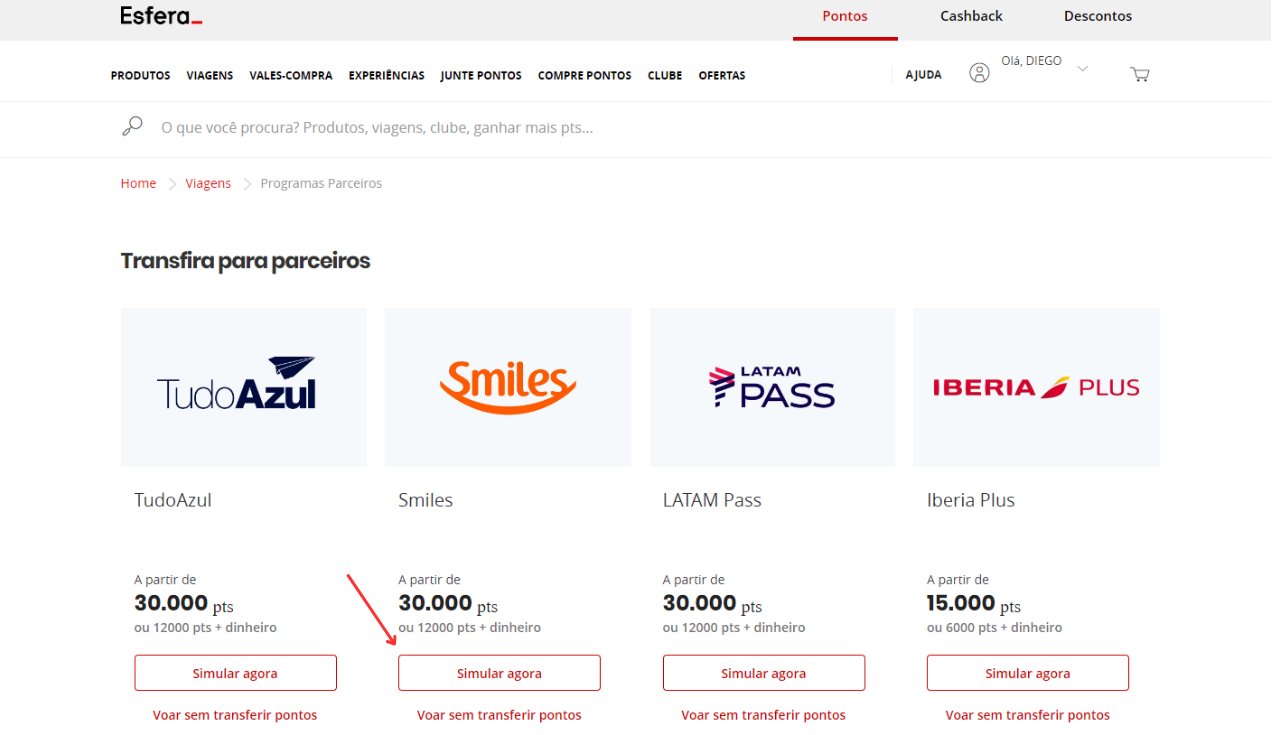Go to Home breadcrumb link
Screen dimensions: 1272x735
point(138,183)
